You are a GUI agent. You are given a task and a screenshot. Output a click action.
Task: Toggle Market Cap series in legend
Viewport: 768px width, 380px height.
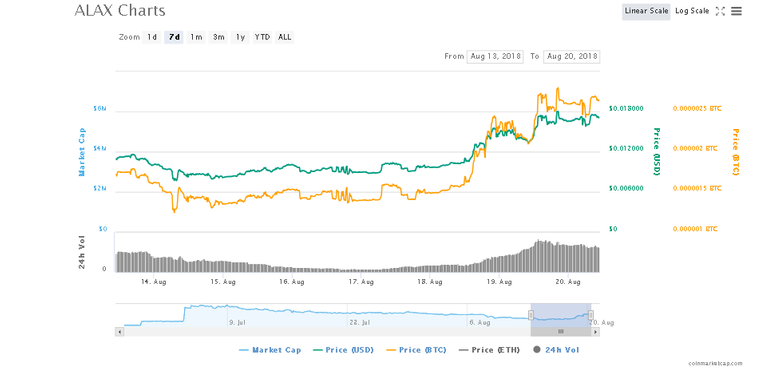pyautogui.click(x=270, y=350)
